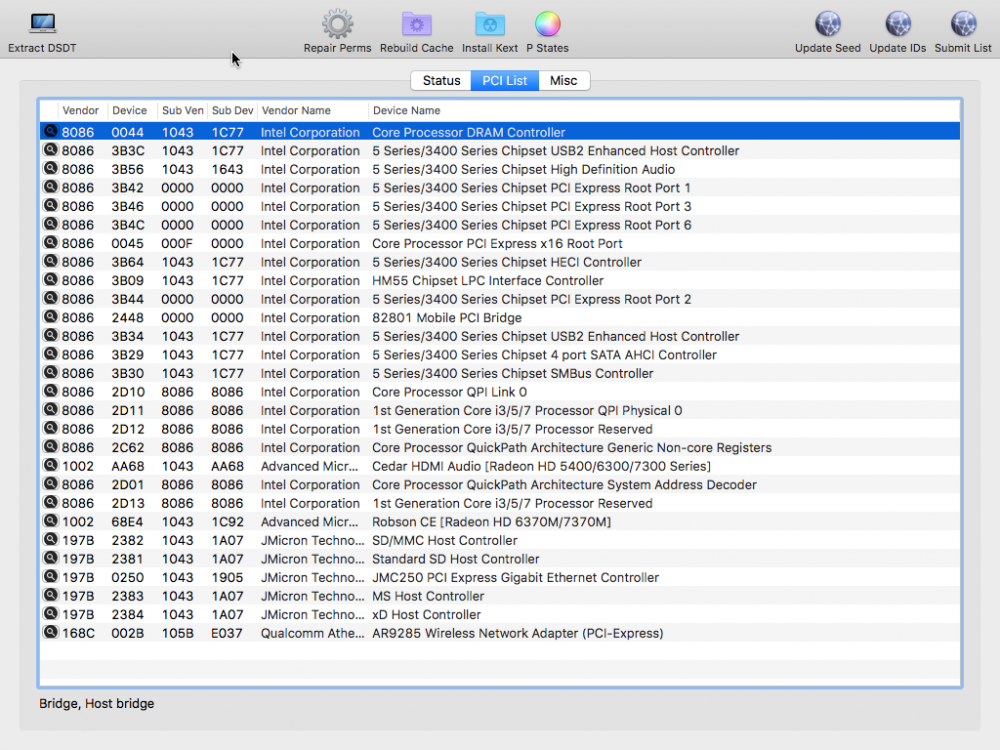Click the Qualcomm Athe... vendor name cell
Image resolution: width=1000 pixels, height=750 pixels.
tap(312, 633)
